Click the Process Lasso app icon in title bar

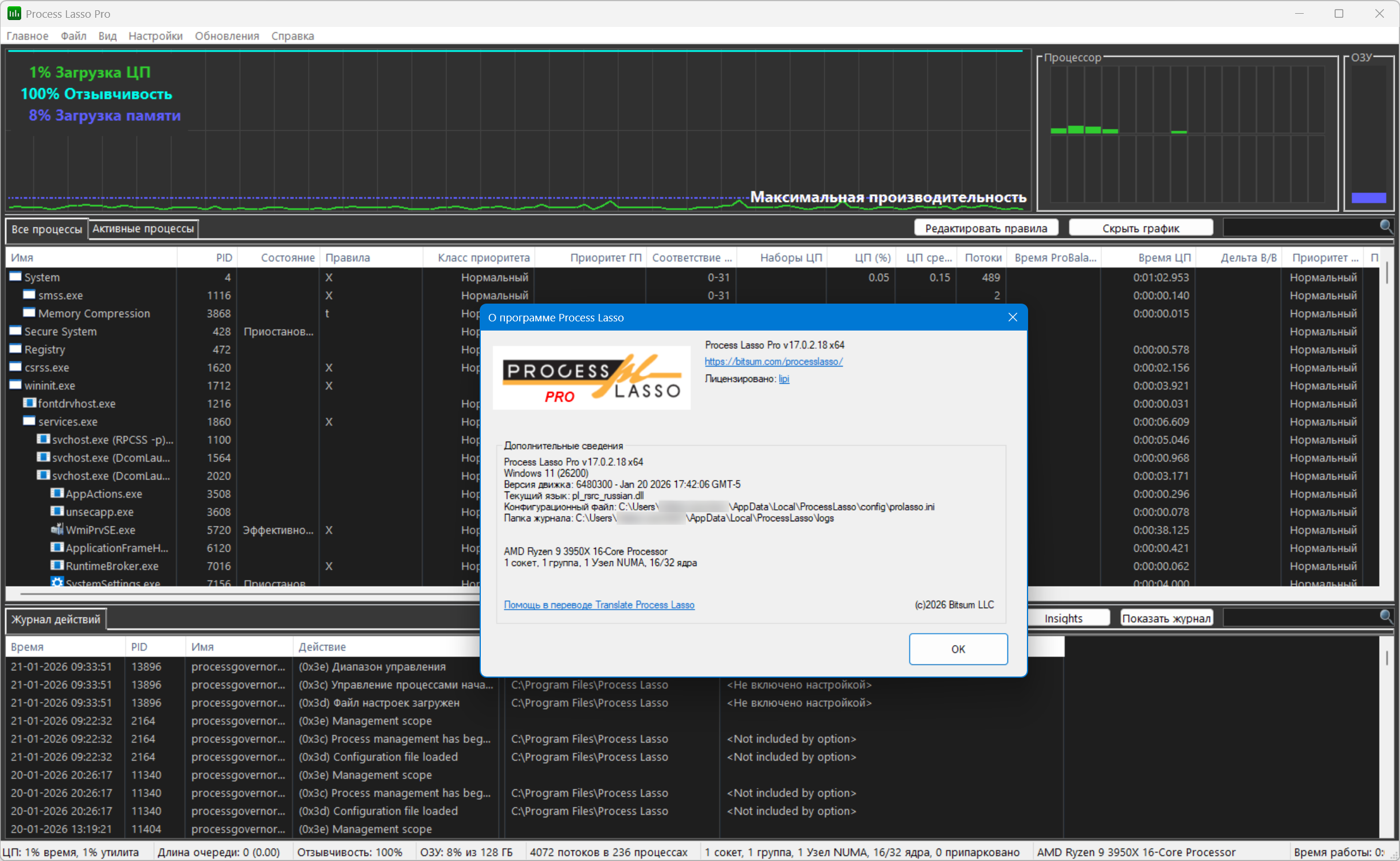point(14,13)
